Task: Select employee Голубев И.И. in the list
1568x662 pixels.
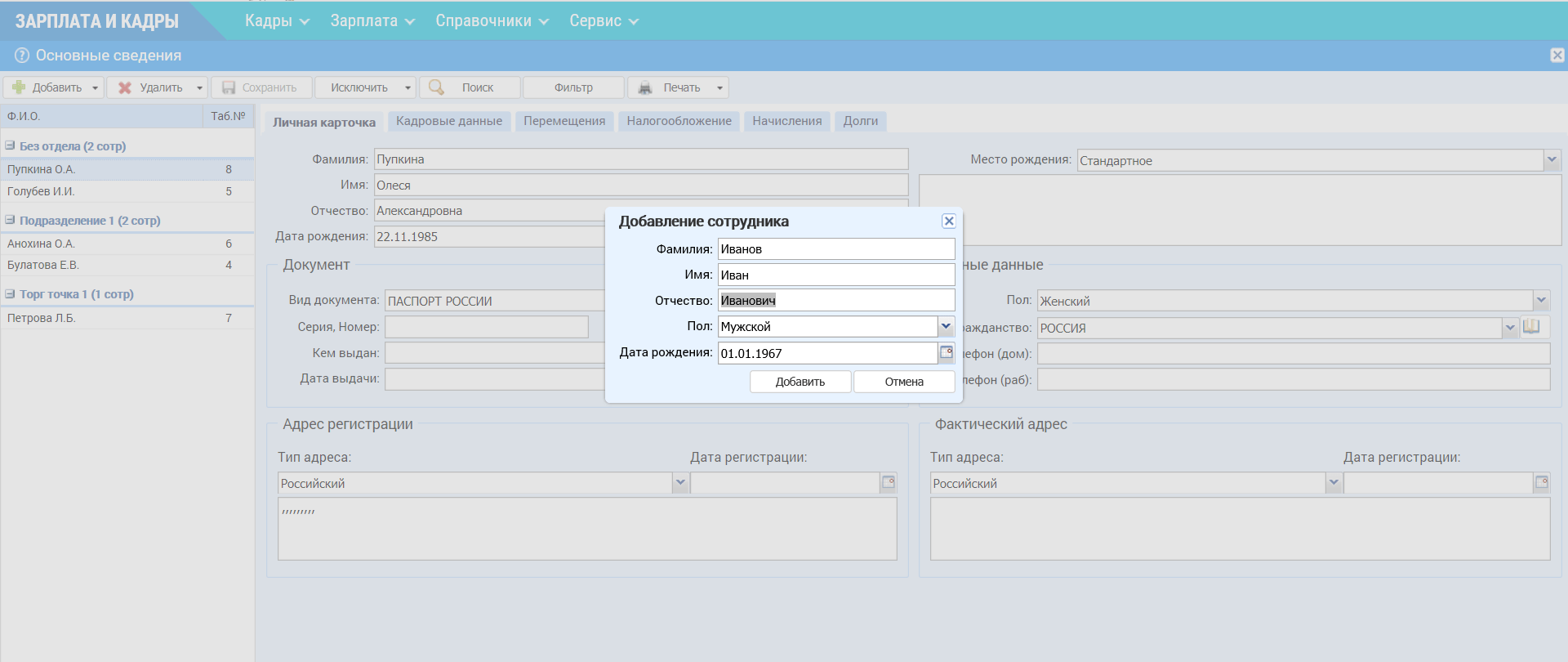Action: (41, 191)
